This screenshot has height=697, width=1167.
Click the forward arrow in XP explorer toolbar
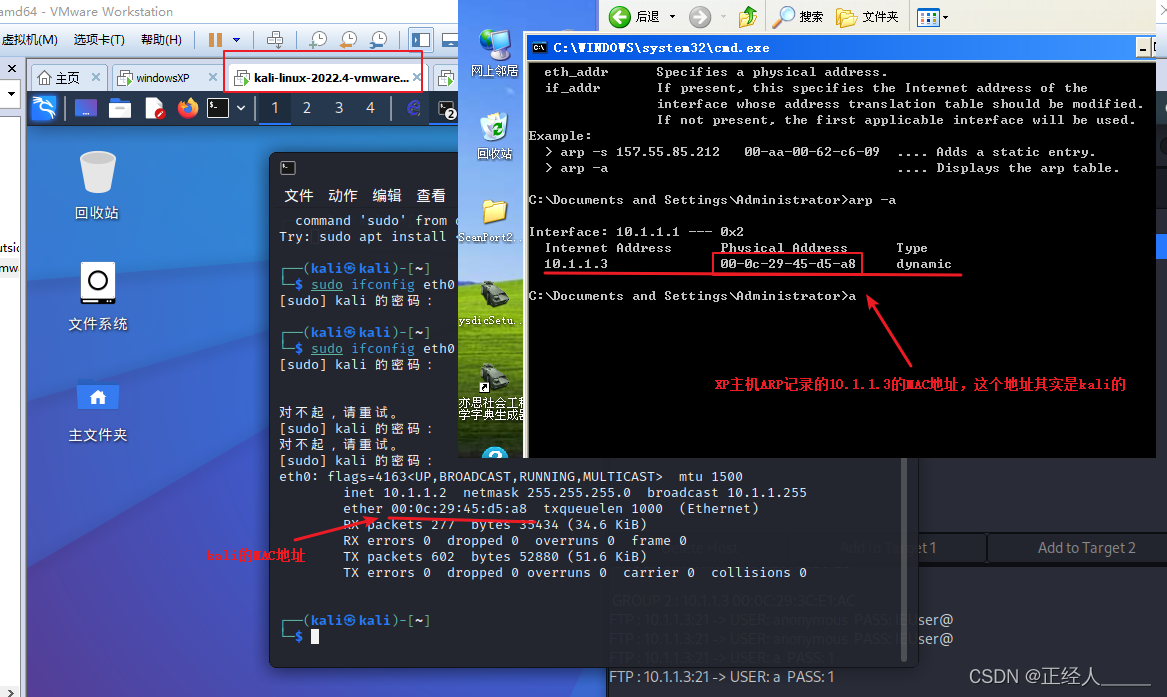700,16
